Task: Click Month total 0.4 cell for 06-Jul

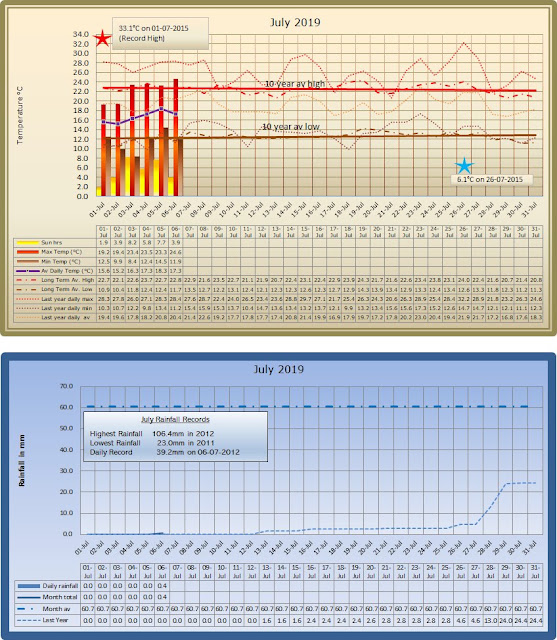Action: click(162, 597)
